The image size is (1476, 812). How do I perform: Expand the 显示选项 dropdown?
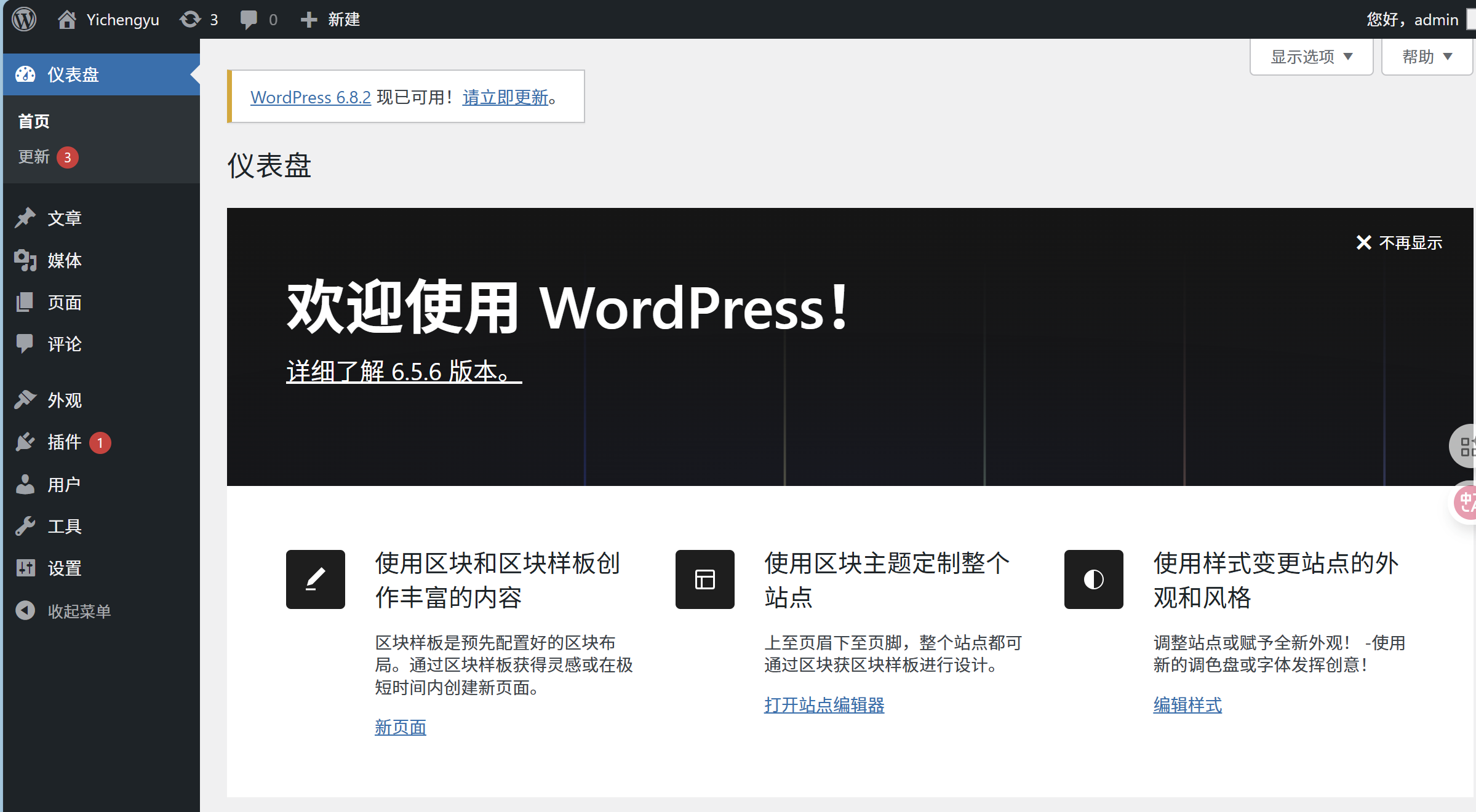[x=1311, y=57]
